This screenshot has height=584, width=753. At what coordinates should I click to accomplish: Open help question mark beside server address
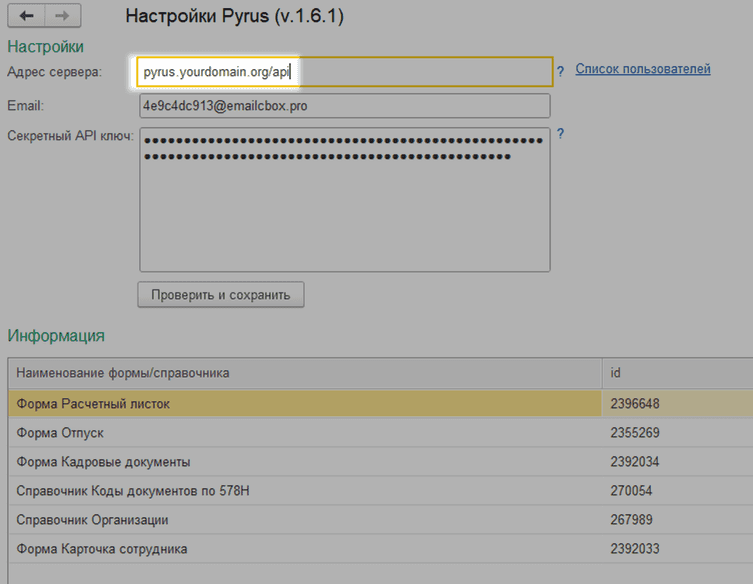point(561,71)
